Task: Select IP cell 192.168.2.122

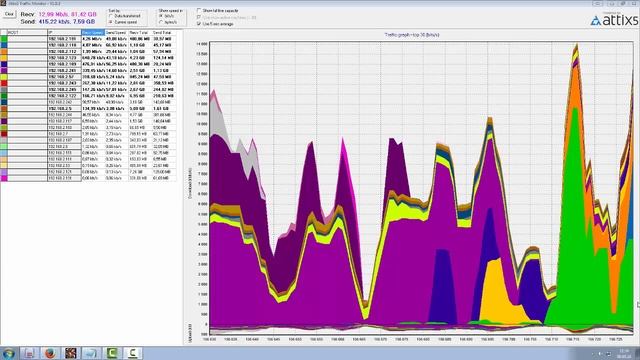Action: click(64, 96)
